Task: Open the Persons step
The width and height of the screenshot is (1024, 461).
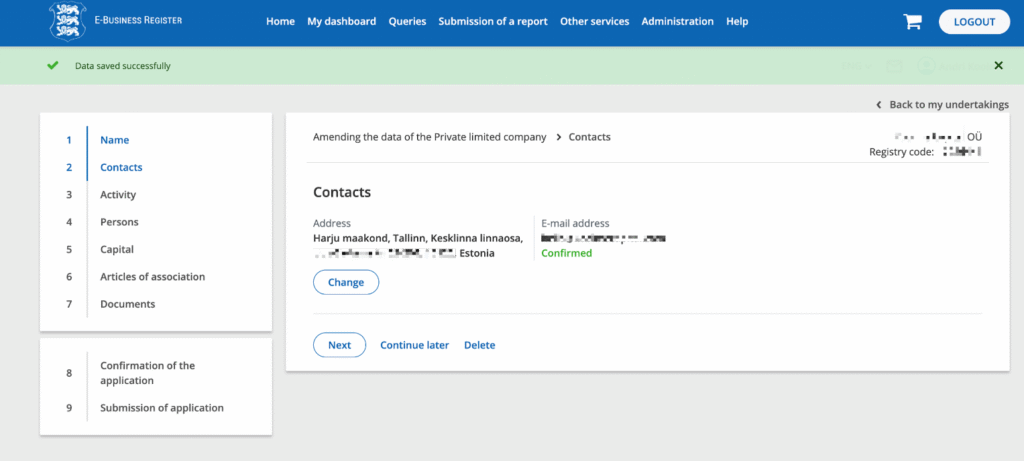Action: [119, 222]
